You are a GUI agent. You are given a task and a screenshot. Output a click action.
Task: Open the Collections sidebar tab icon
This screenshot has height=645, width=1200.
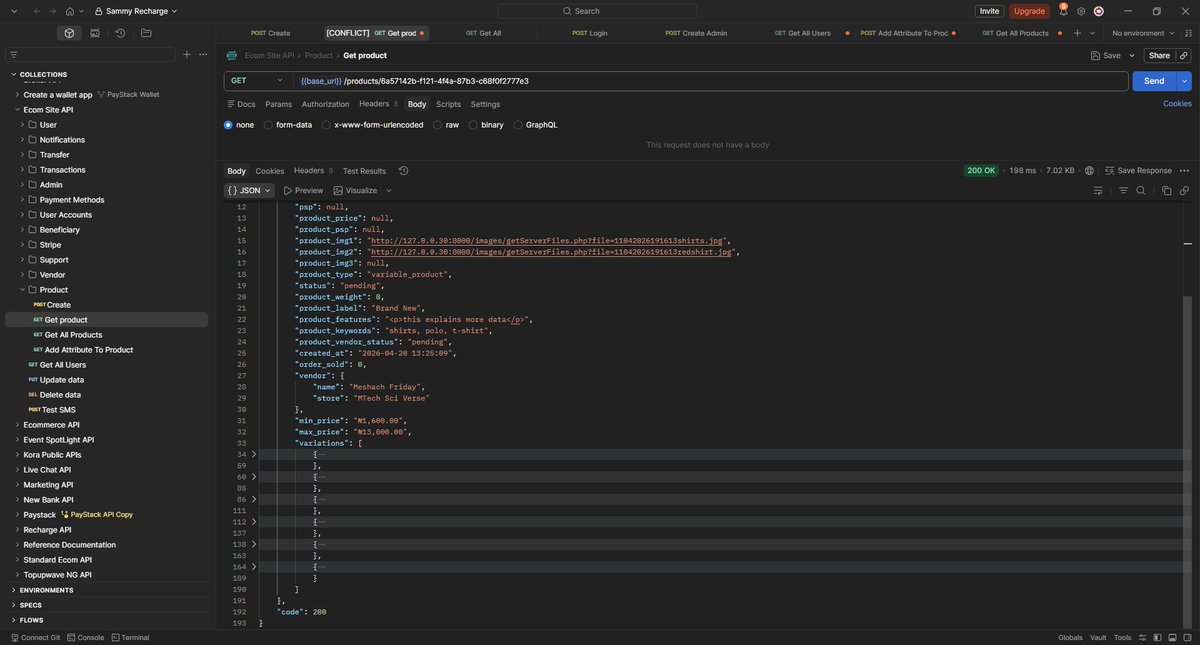[69, 33]
